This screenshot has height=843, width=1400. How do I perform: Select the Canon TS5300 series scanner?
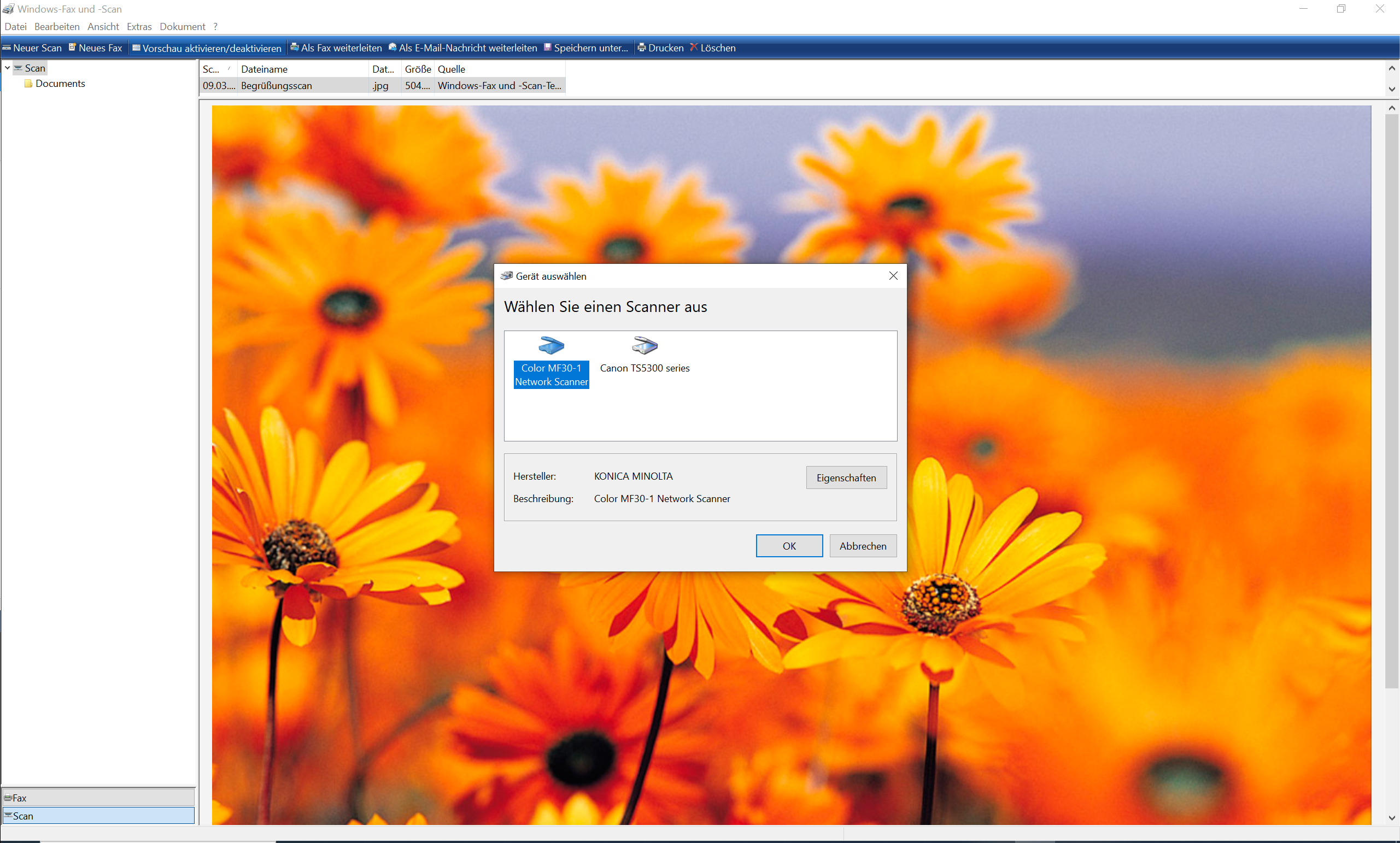coord(645,355)
